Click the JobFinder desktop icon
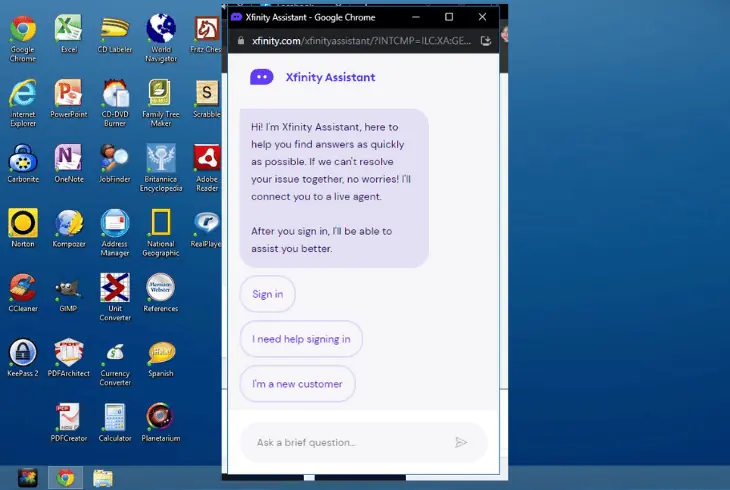The width and height of the screenshot is (730, 490). [x=115, y=163]
